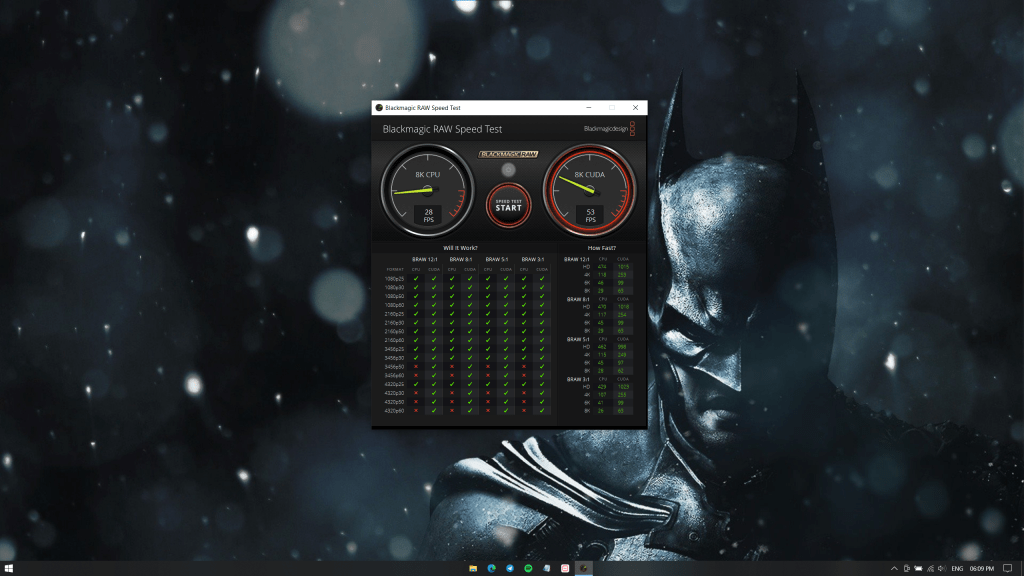The height and width of the screenshot is (576, 1024).
Task: Click the app icon in the window title bar
Action: (379, 108)
